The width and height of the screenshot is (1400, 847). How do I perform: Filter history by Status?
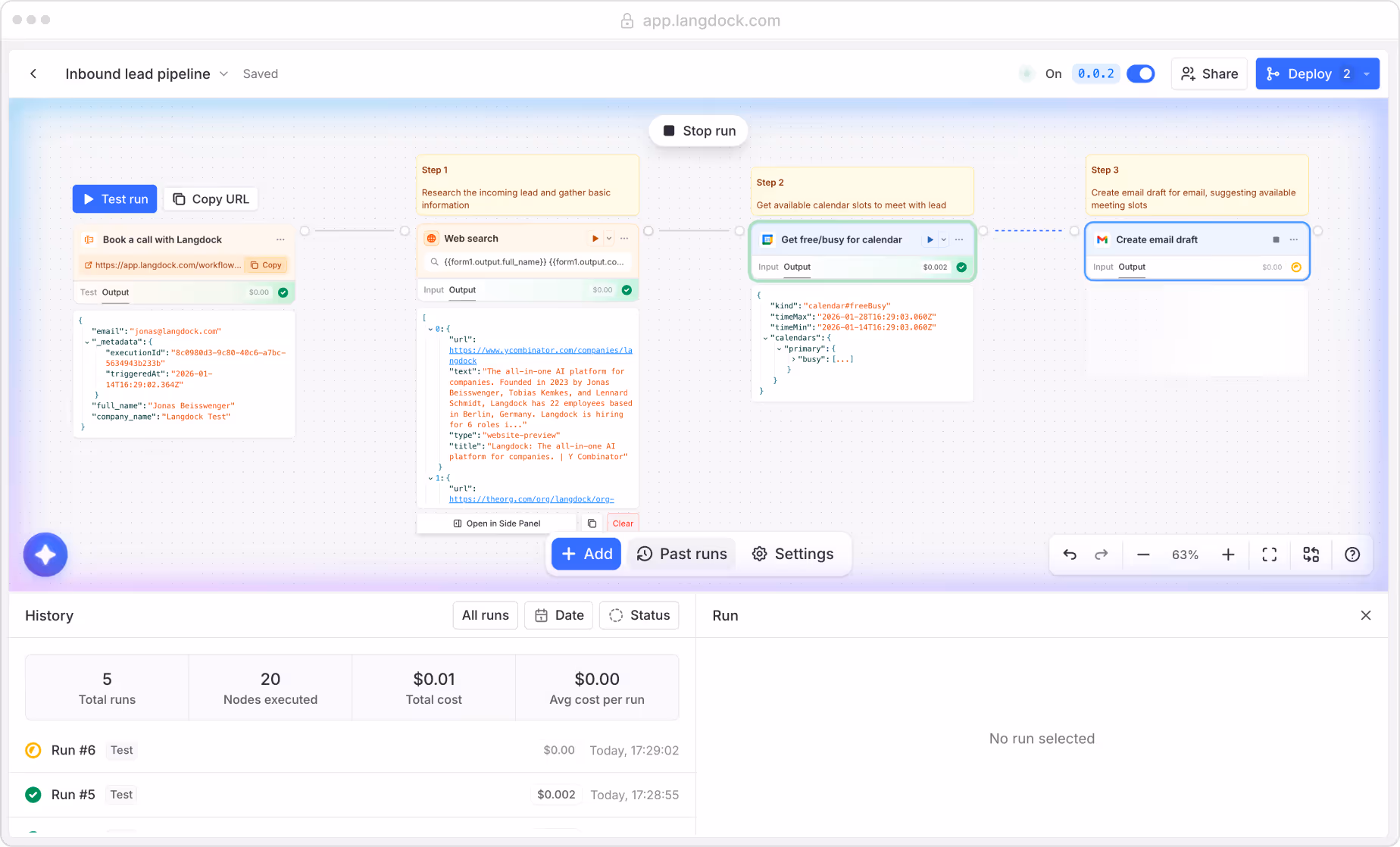point(639,615)
